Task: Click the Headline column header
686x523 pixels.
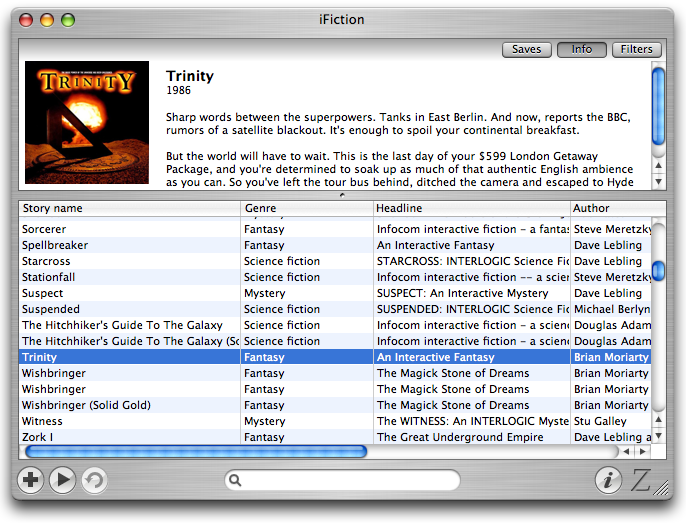Action: [x=471, y=208]
